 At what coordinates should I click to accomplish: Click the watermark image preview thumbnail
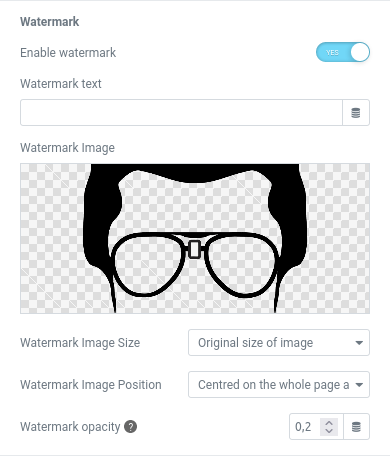click(195, 238)
